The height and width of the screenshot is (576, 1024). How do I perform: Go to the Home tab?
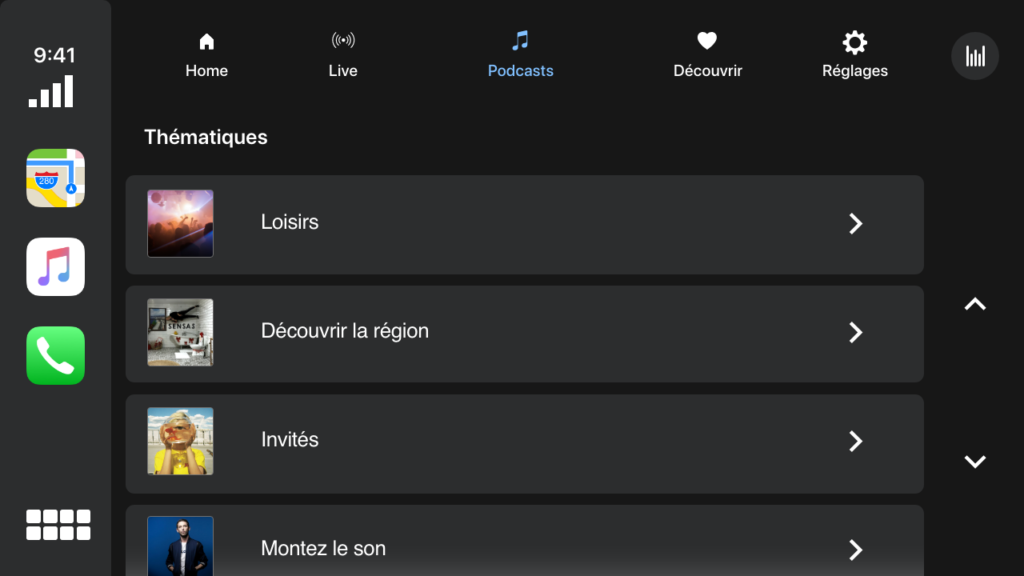(207, 55)
